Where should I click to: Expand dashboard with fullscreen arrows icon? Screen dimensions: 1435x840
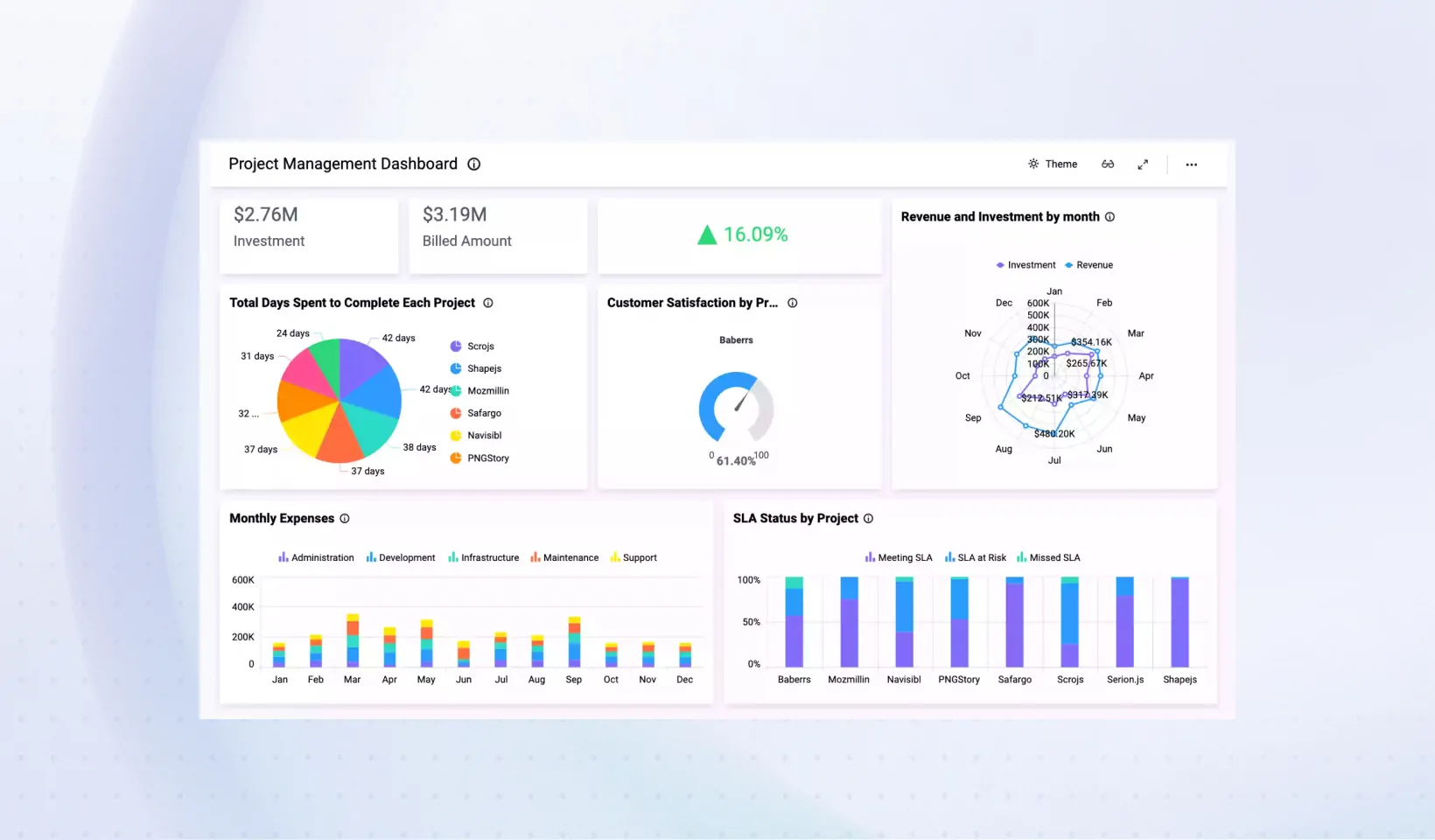pyautogui.click(x=1143, y=164)
